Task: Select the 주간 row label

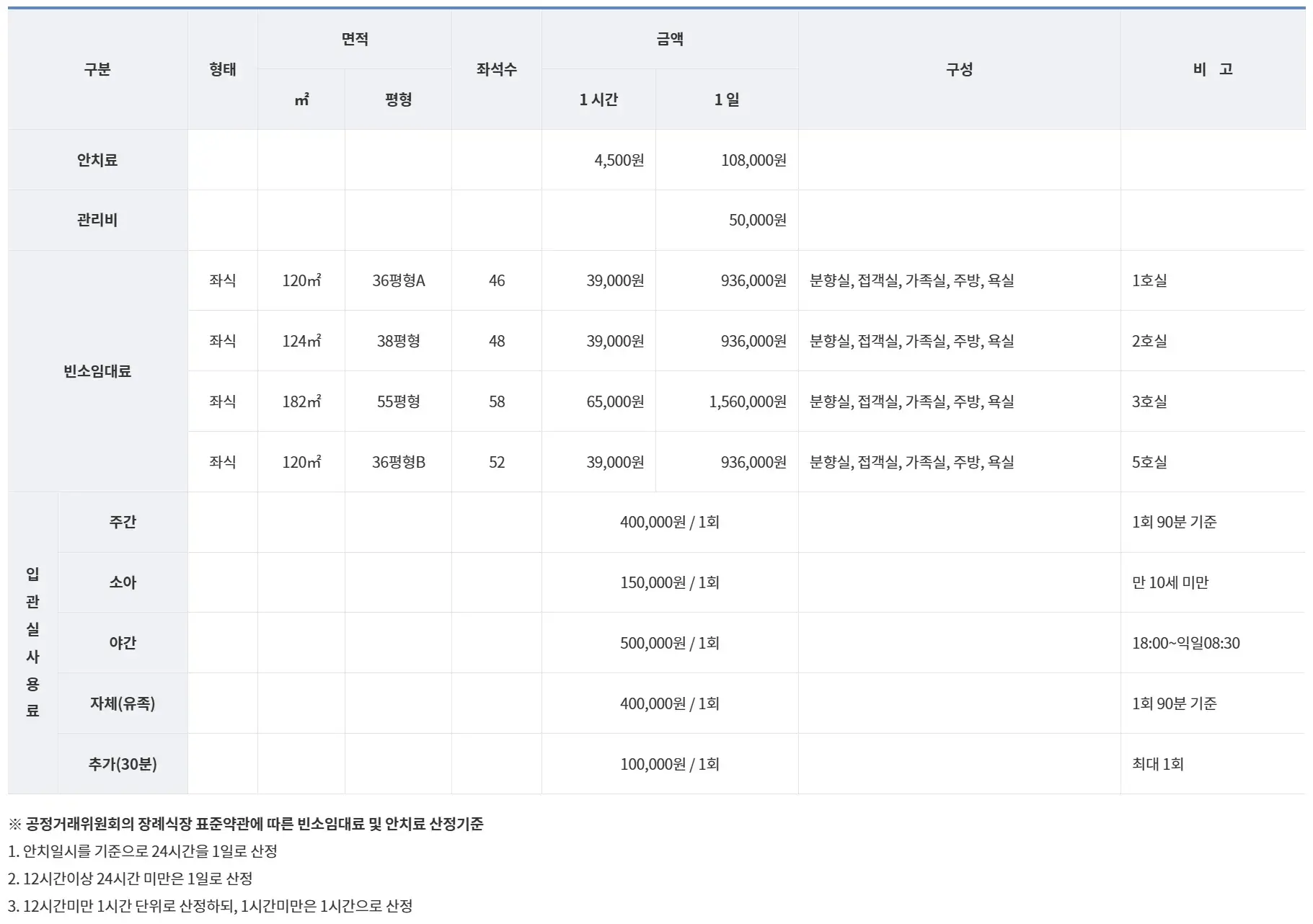Action: click(121, 523)
